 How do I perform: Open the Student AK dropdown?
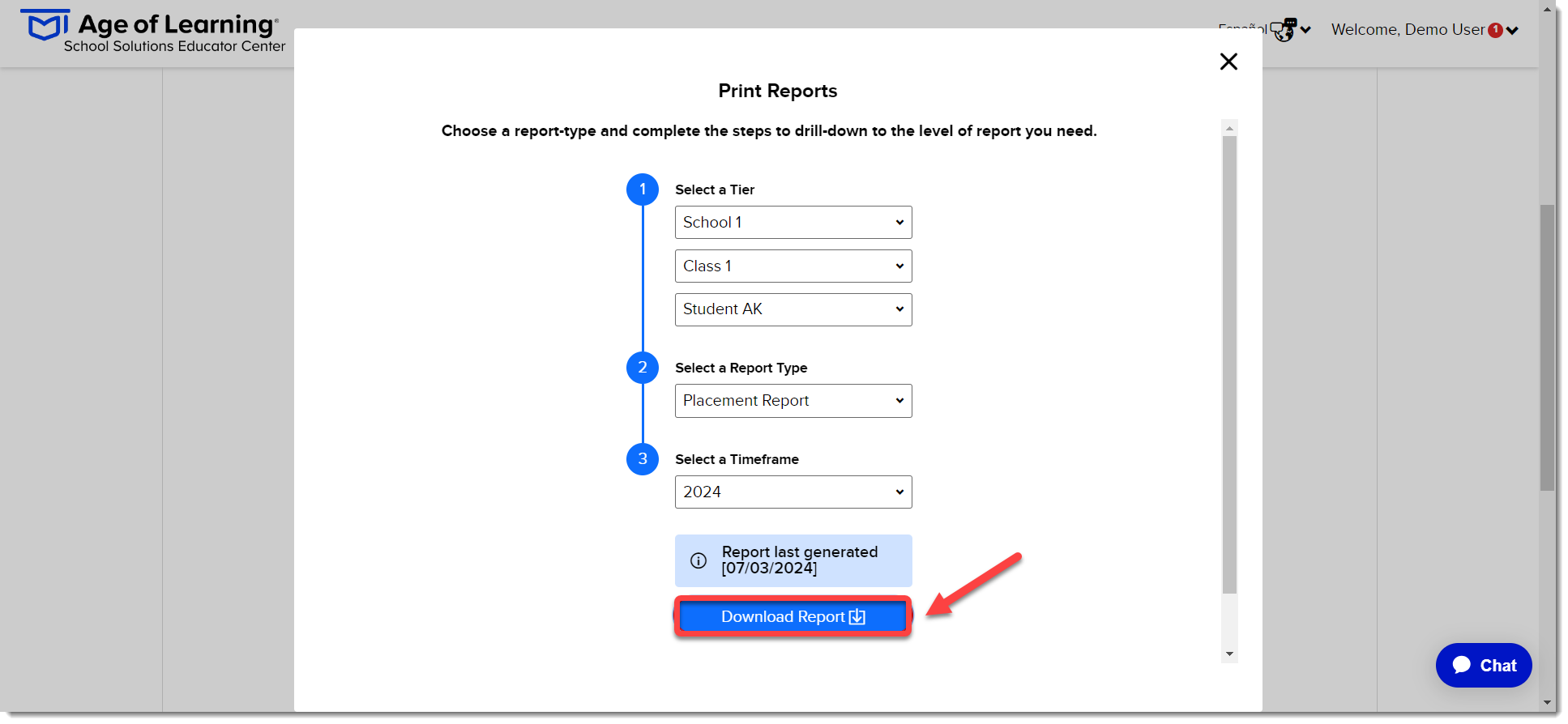pos(793,309)
